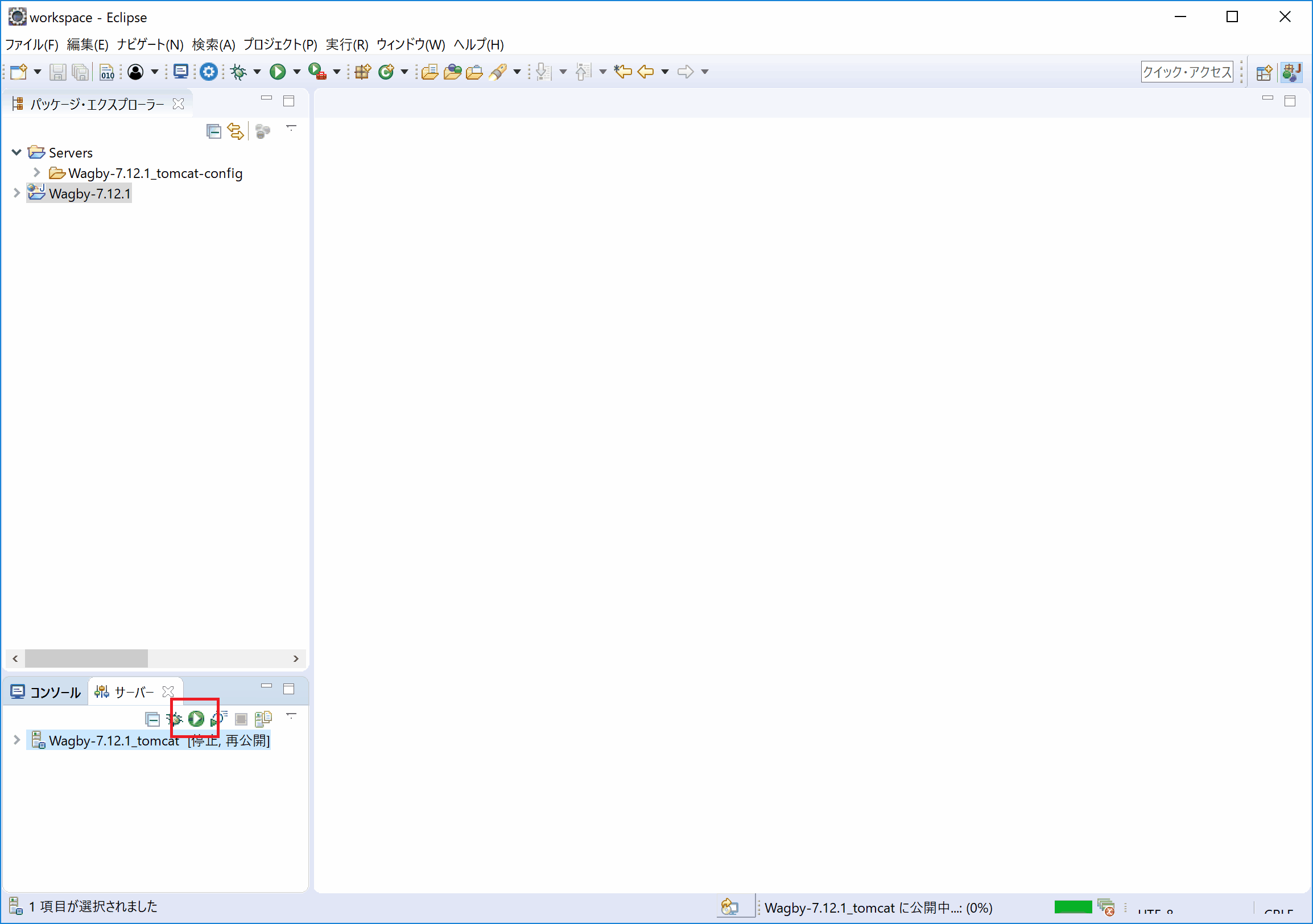Collapse the Servers folder
1313x924 pixels.
(x=16, y=152)
